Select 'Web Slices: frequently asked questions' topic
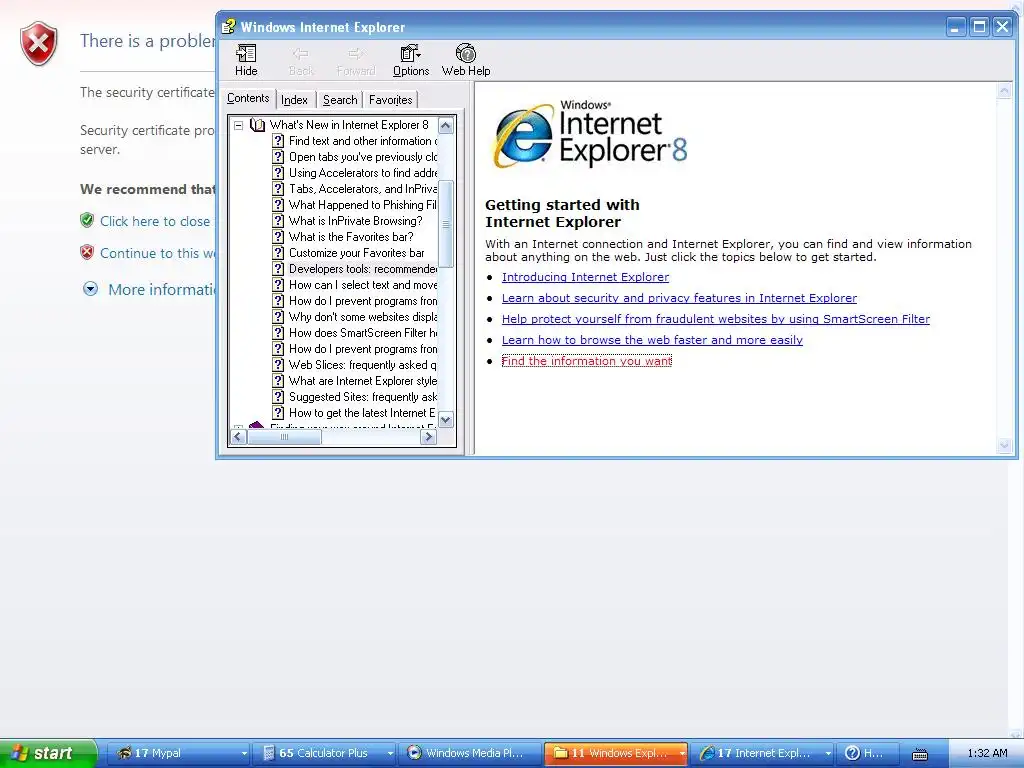The height and width of the screenshot is (768, 1024). (x=363, y=364)
